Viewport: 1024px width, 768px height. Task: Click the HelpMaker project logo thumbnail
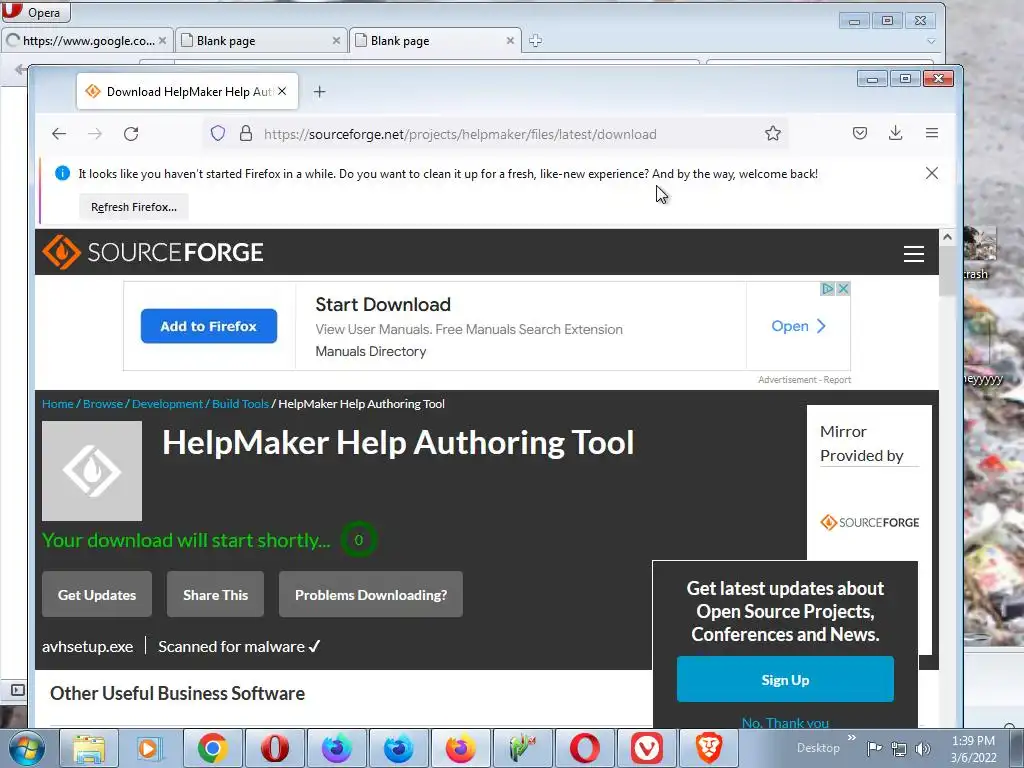tap(92, 471)
